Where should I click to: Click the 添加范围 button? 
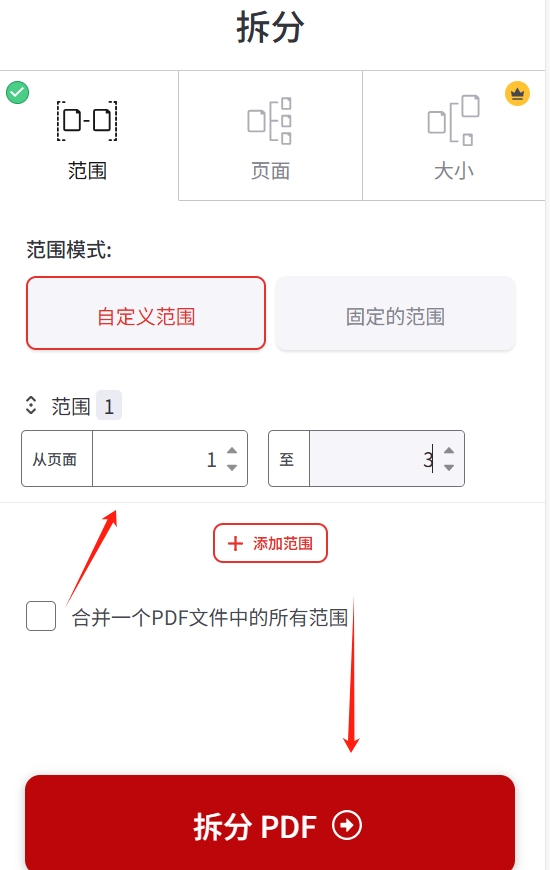[270, 543]
